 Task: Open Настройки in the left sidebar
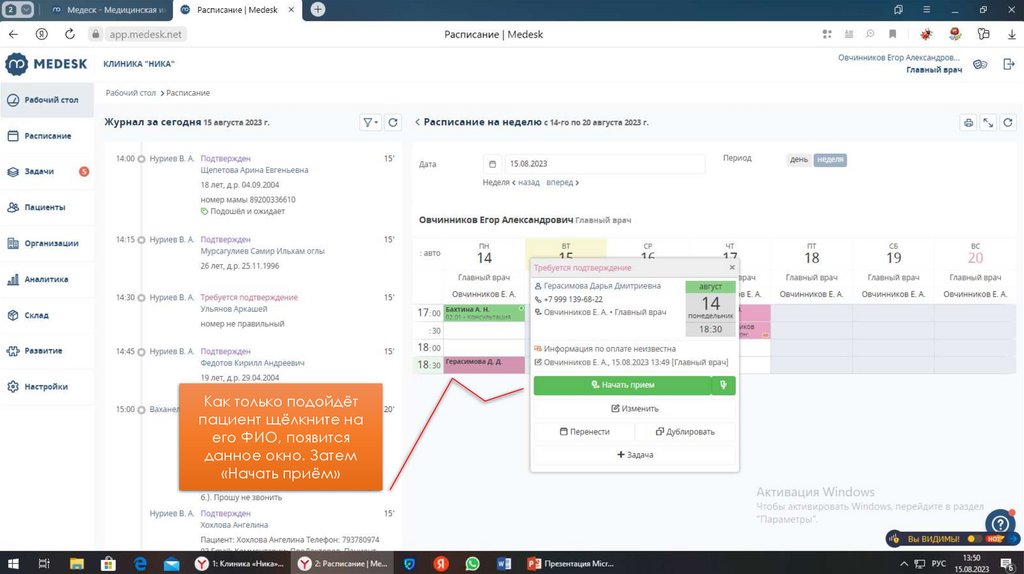[x=46, y=386]
